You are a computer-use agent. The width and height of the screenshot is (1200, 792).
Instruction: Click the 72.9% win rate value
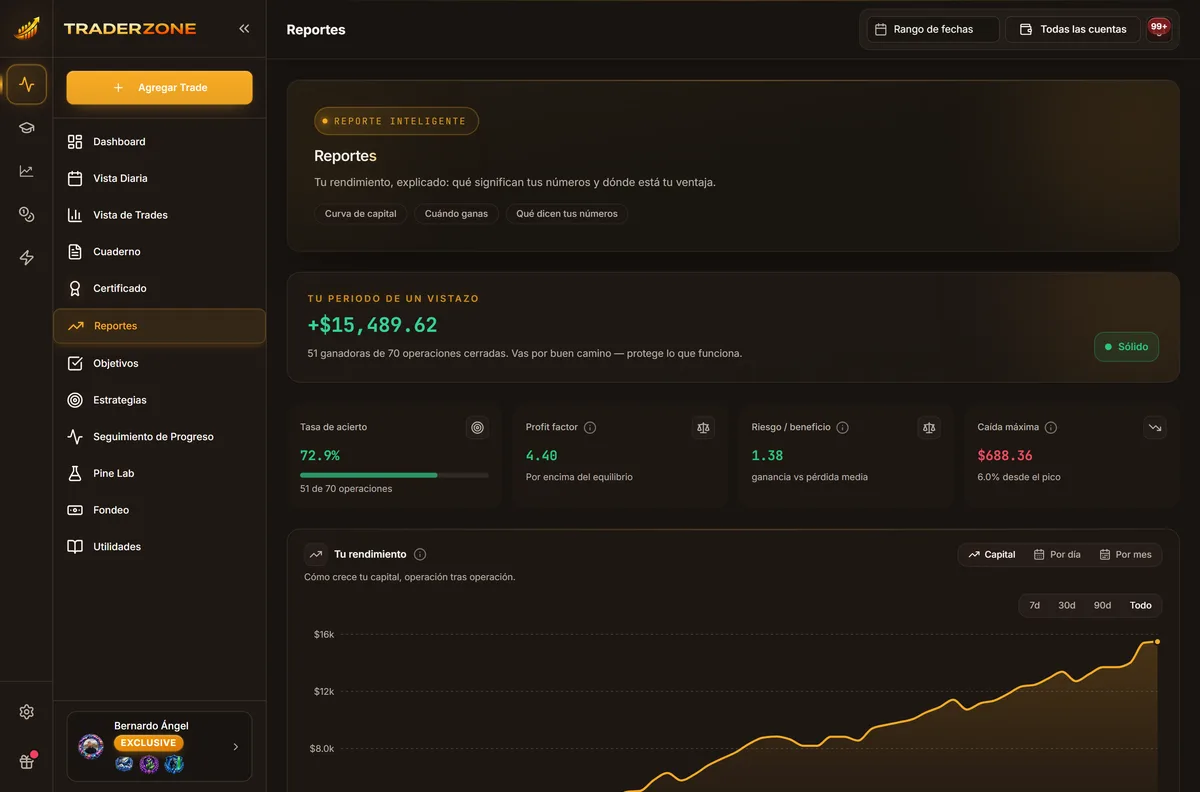click(320, 455)
